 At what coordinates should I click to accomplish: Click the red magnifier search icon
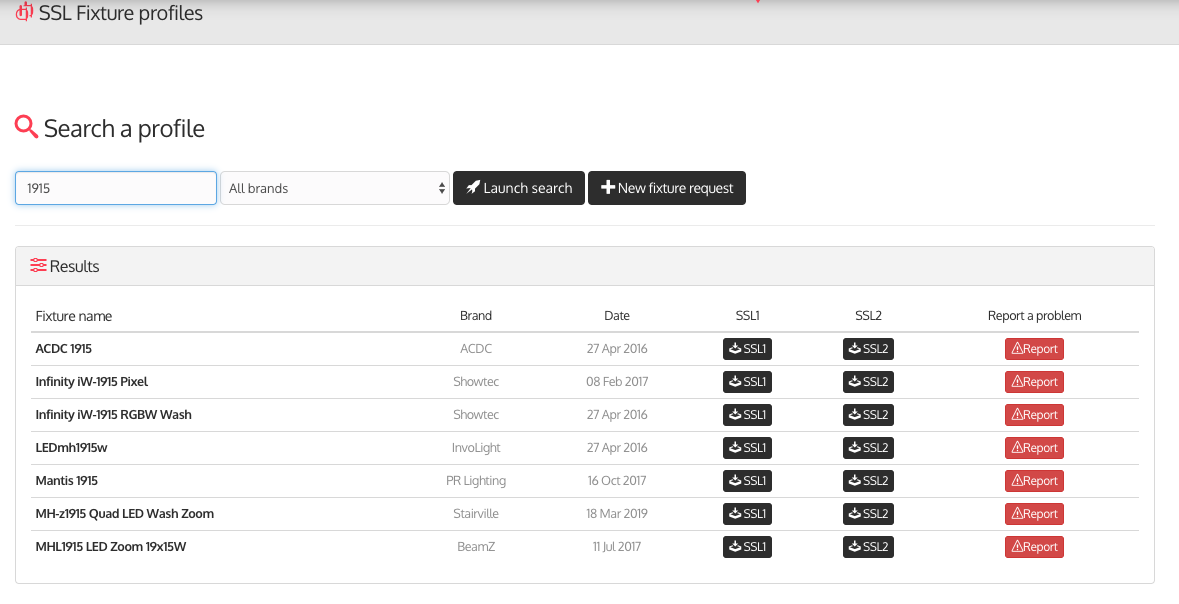[26, 126]
